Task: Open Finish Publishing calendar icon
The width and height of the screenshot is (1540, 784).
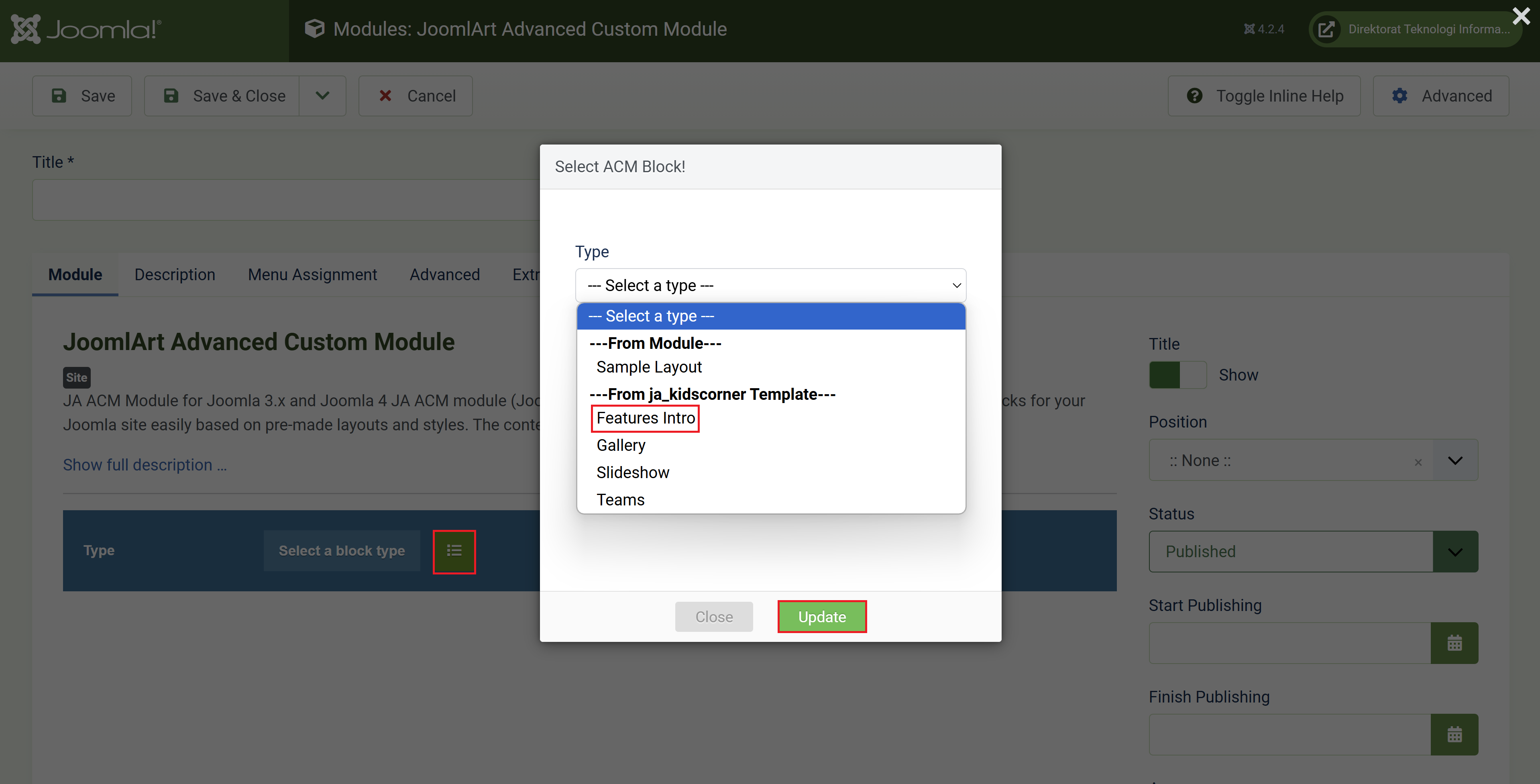Action: point(1454,734)
